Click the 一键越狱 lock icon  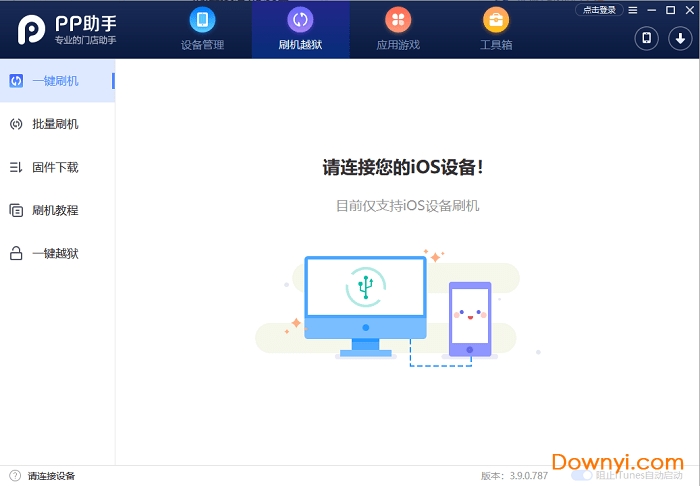[16, 253]
